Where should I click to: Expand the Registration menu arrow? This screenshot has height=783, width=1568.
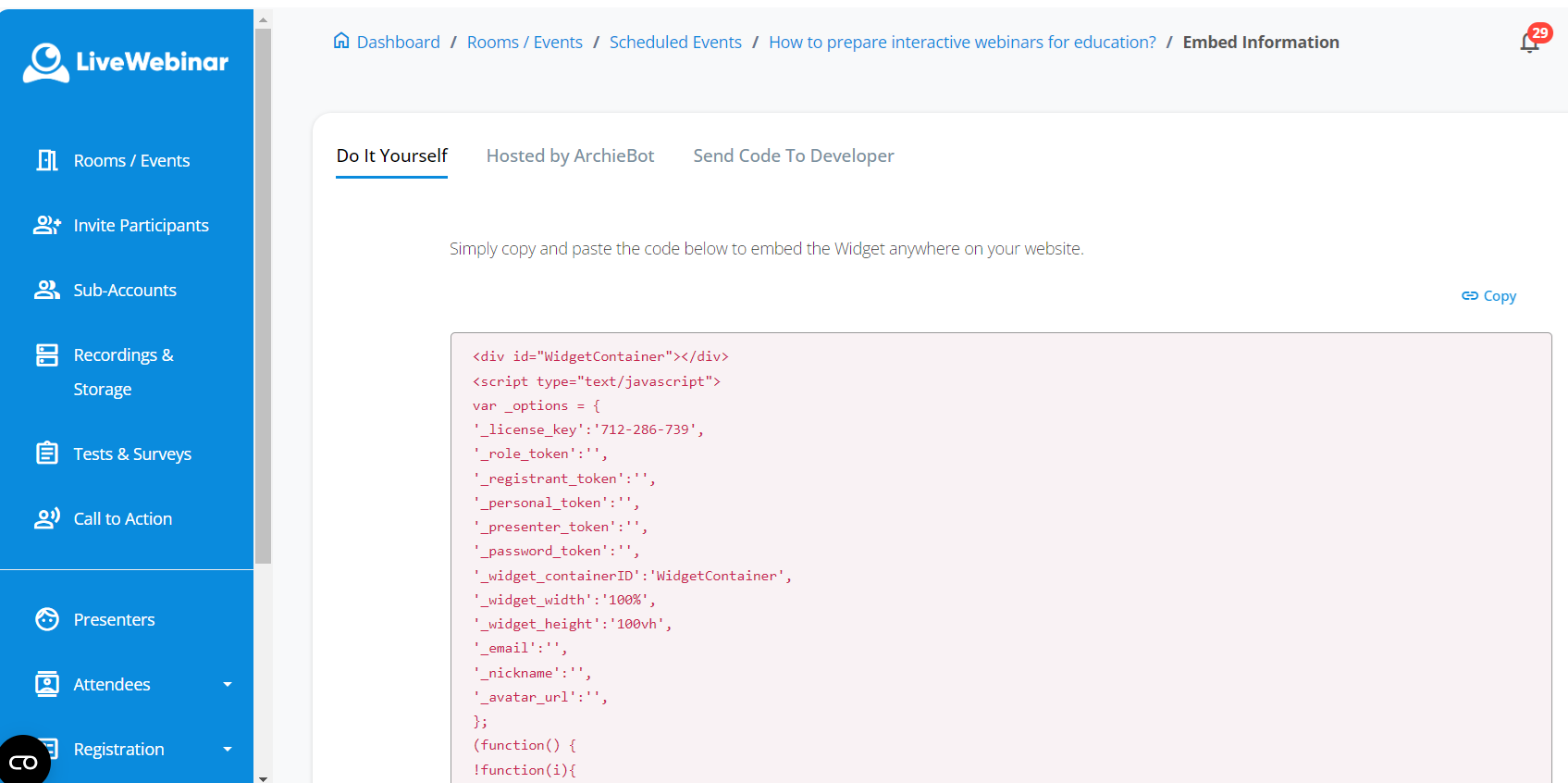pos(228,750)
